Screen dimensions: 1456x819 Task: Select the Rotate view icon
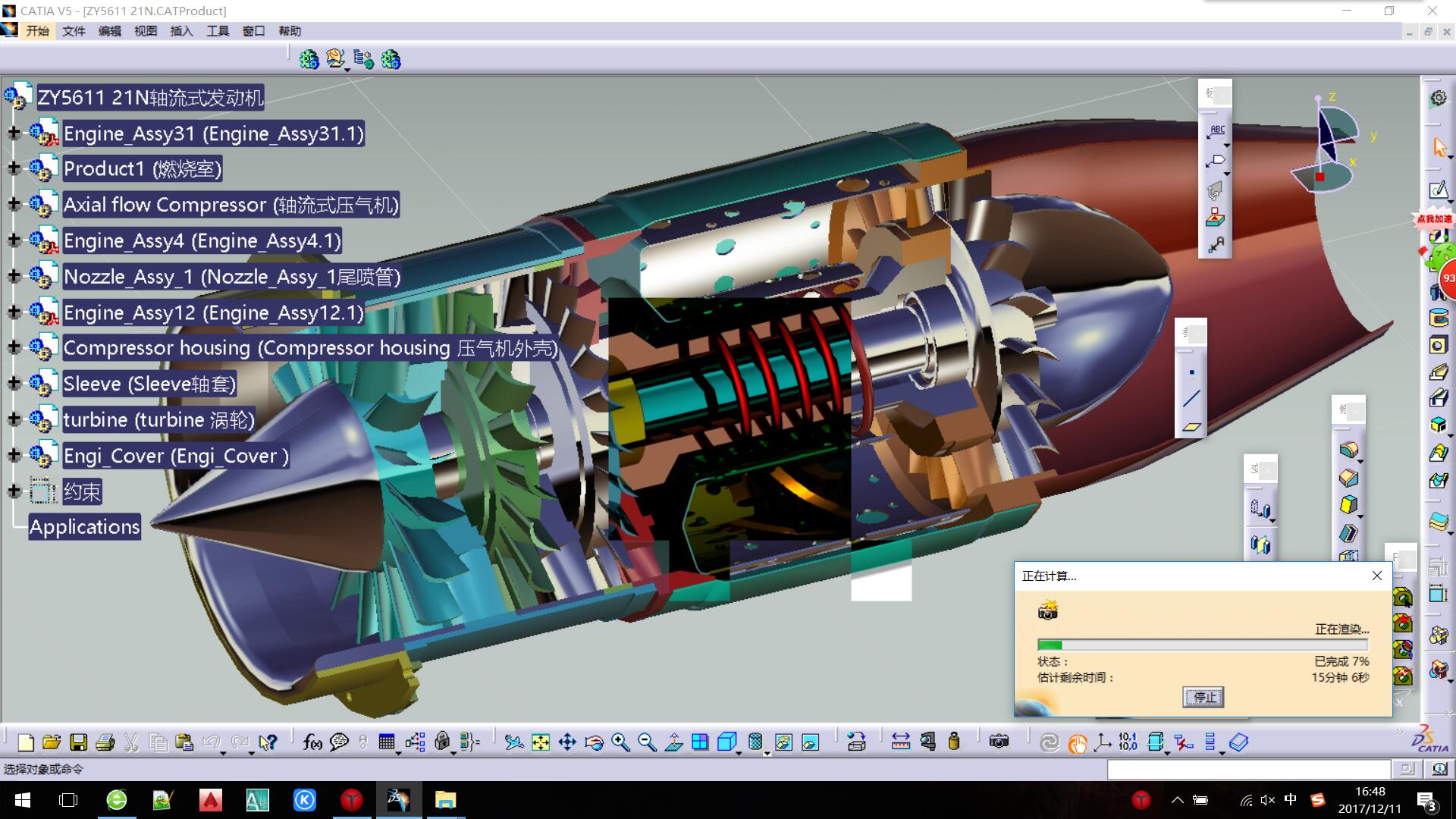tap(594, 742)
